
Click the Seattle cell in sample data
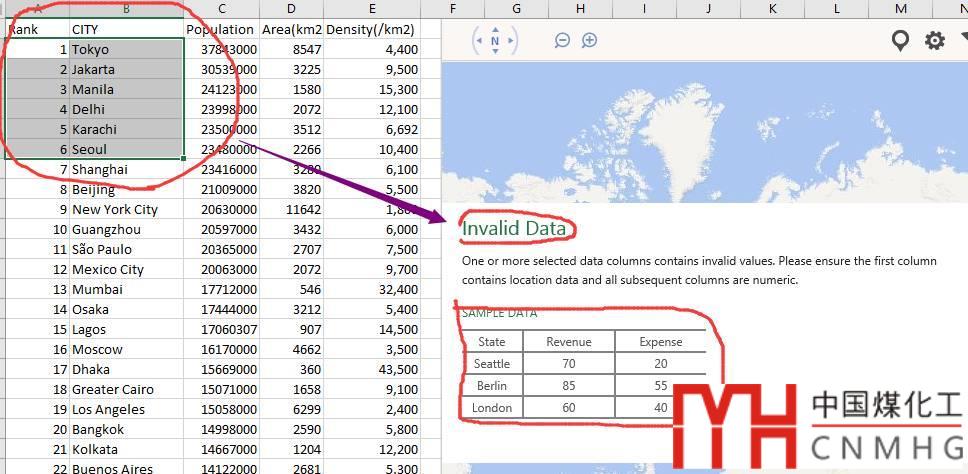point(492,364)
